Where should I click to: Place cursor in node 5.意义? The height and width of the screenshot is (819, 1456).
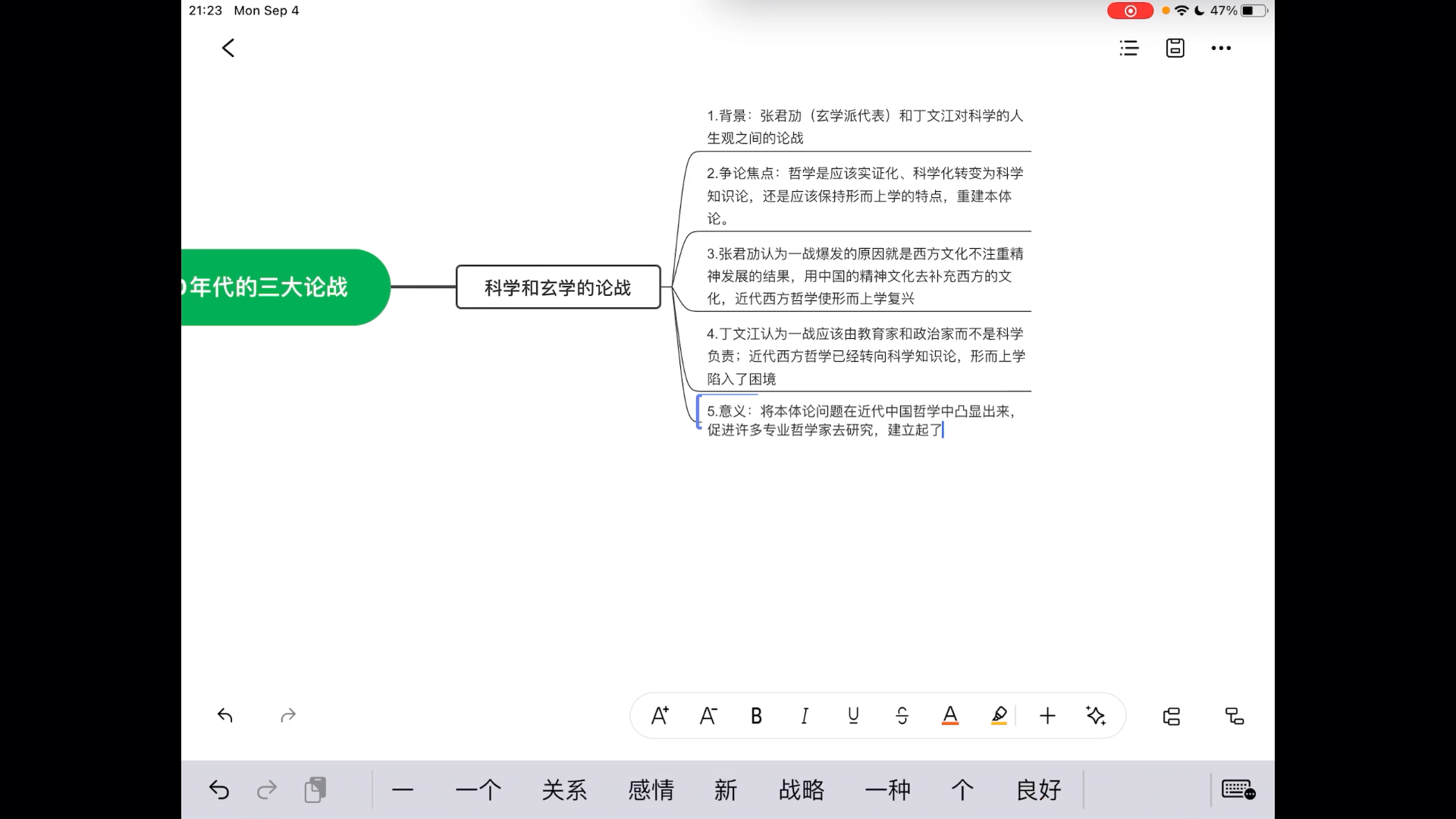coord(861,420)
